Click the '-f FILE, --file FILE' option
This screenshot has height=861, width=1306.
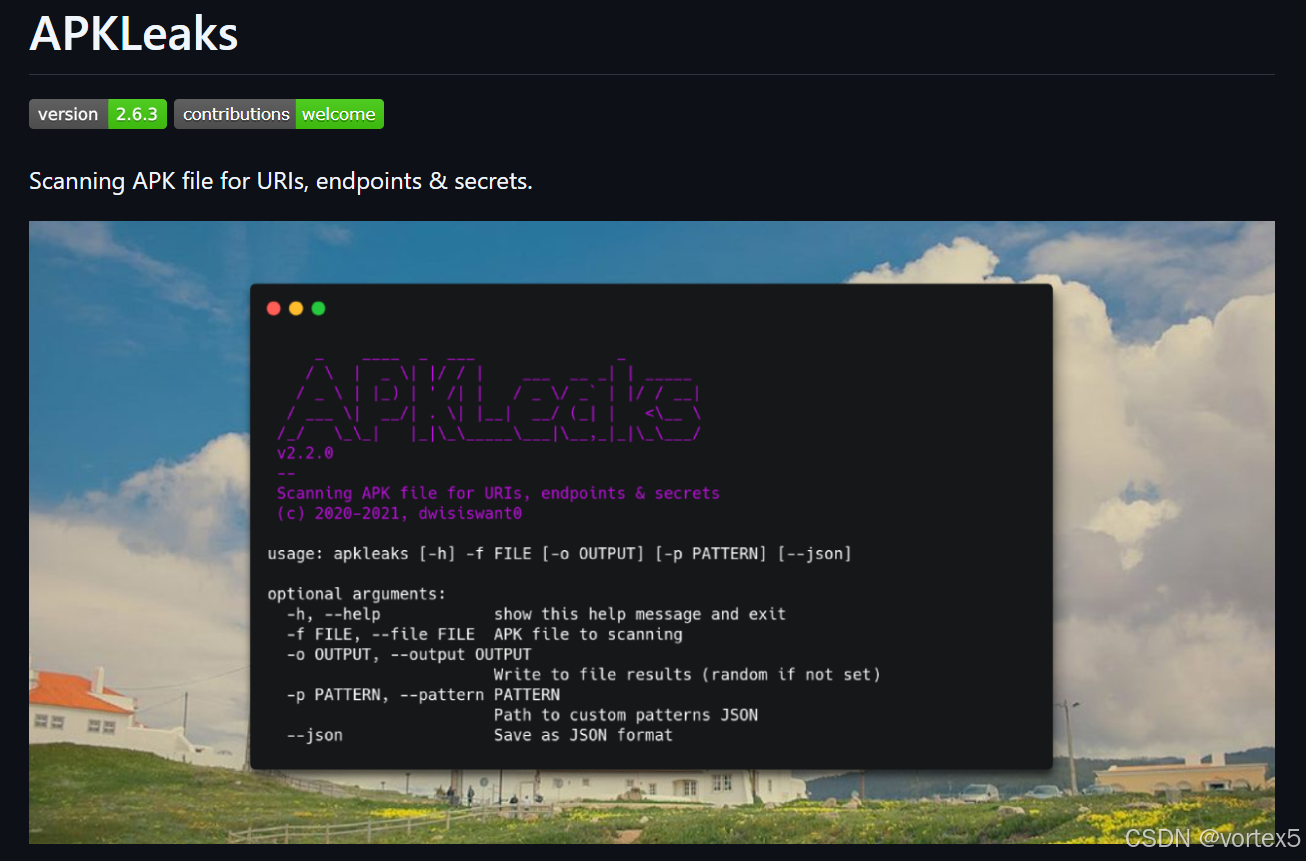click(x=381, y=634)
